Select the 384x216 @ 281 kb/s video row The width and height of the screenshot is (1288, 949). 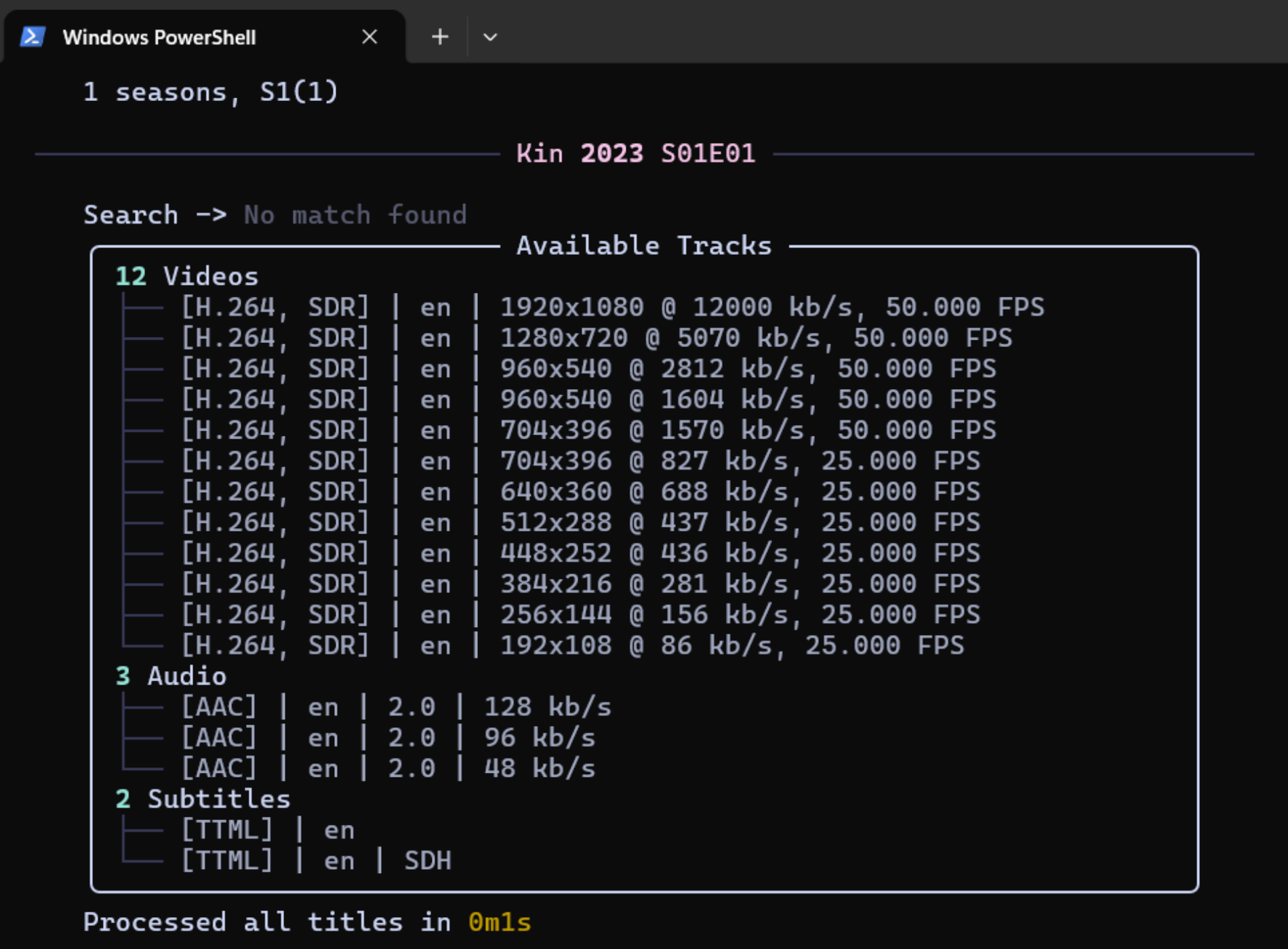(x=580, y=584)
